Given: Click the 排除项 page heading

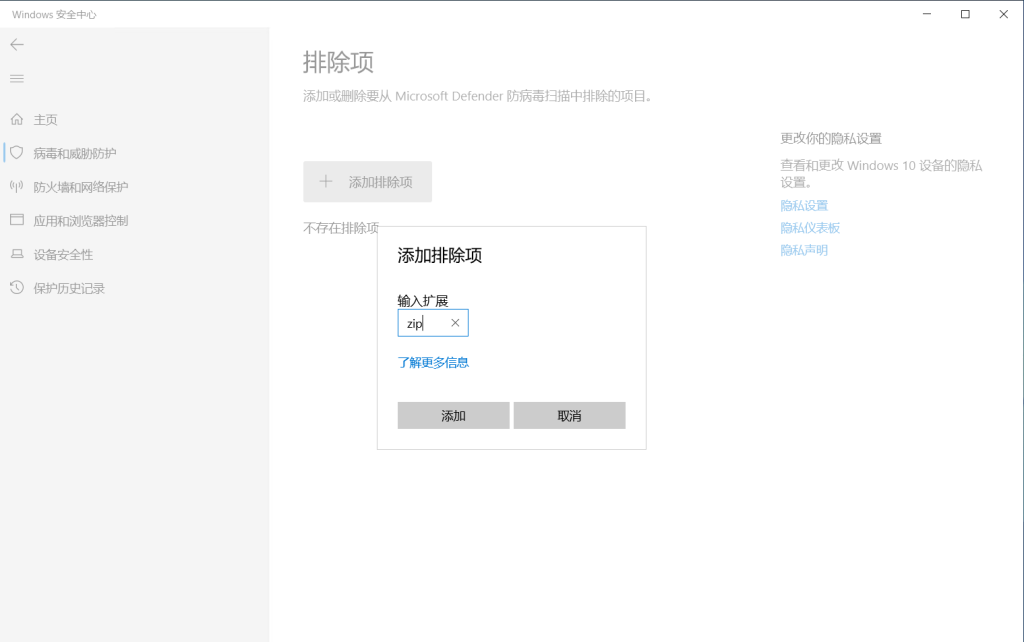Looking at the screenshot, I should pos(338,63).
